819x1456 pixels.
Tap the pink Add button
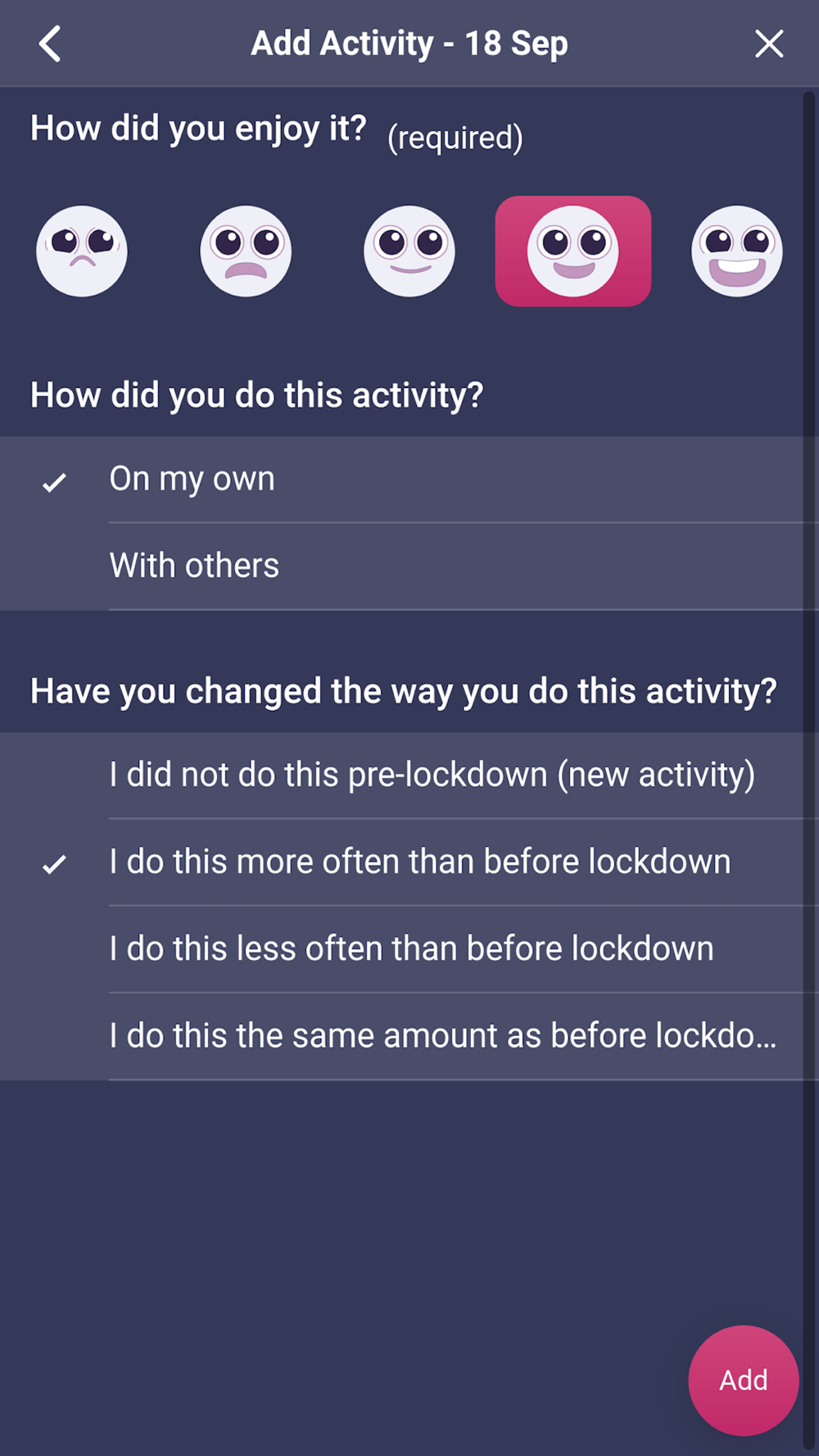coord(744,1381)
